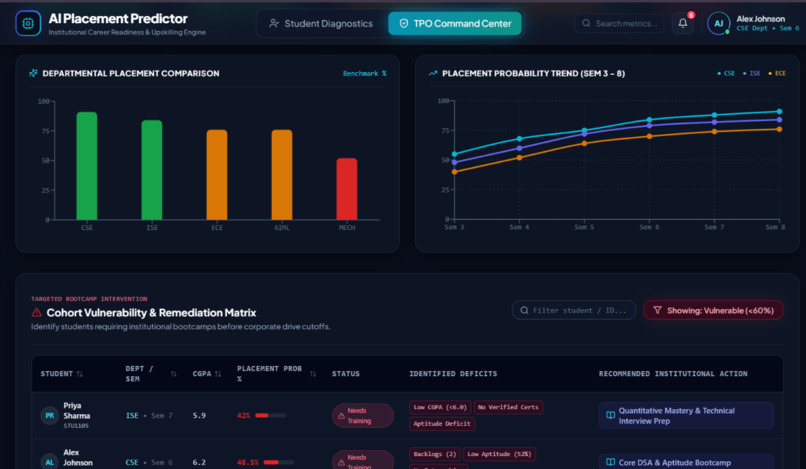Toggle CSE series in trend legend
The height and width of the screenshot is (469, 806).
click(726, 74)
